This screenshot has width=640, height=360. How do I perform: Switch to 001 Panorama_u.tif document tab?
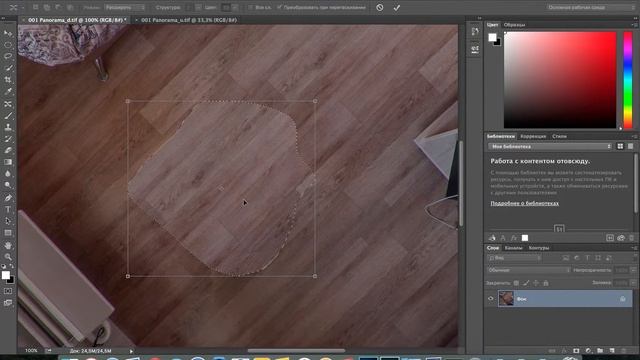pyautogui.click(x=189, y=20)
